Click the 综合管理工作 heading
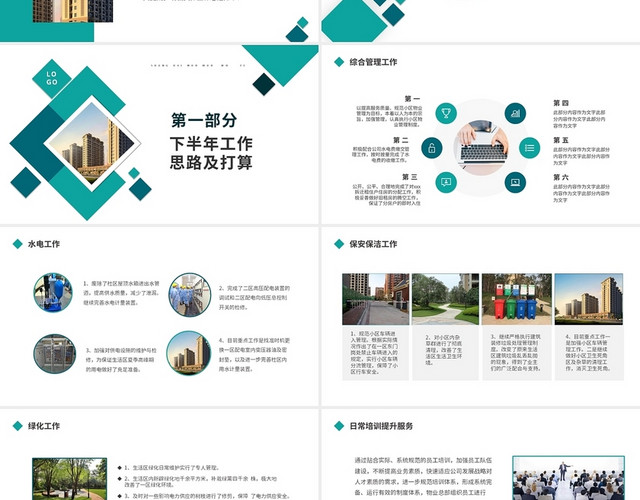The image size is (640, 500). (373, 62)
